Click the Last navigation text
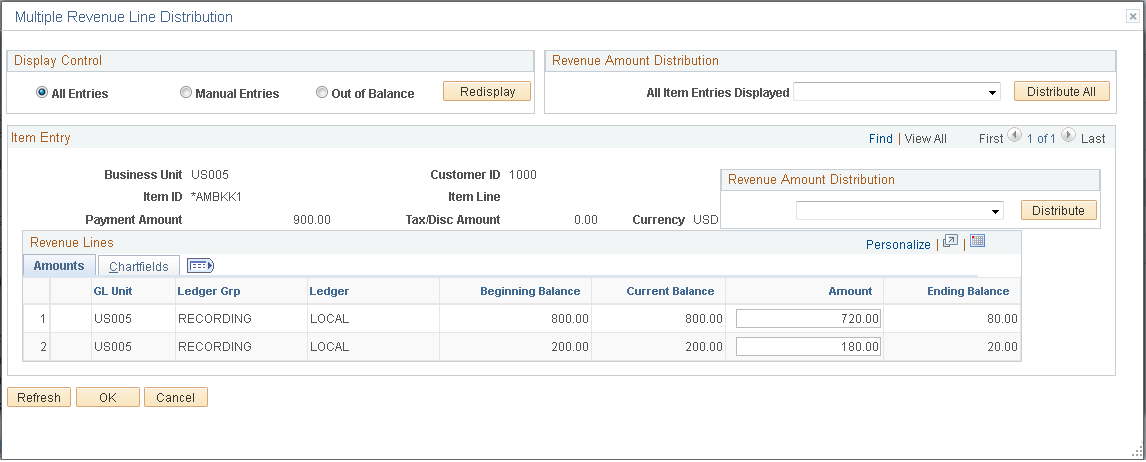This screenshot has height=462, width=1146. click(1093, 138)
